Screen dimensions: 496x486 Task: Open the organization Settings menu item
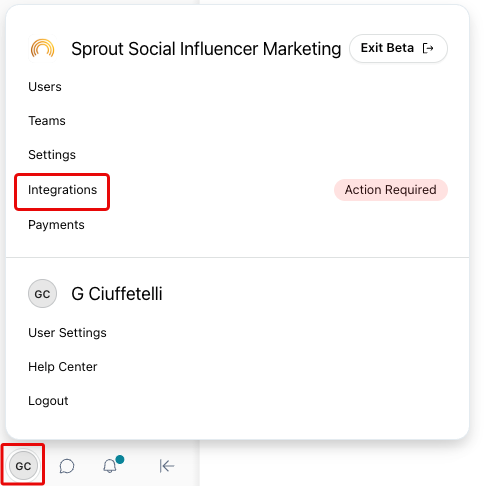coord(52,155)
